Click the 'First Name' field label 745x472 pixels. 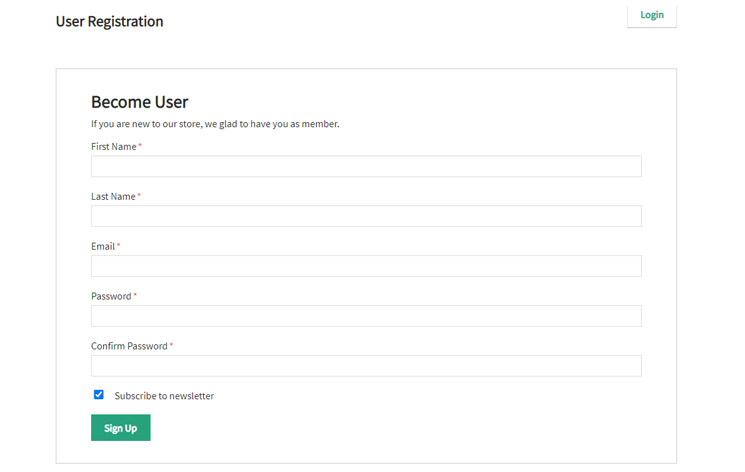(x=113, y=147)
